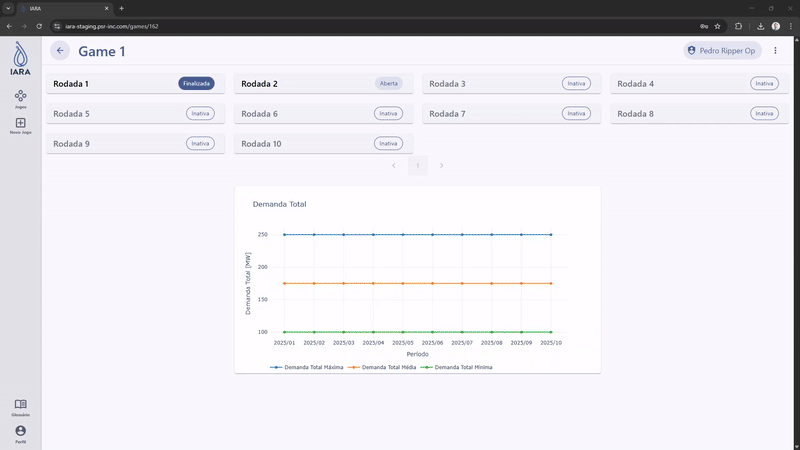Select page 1 in the pagination

point(417,165)
